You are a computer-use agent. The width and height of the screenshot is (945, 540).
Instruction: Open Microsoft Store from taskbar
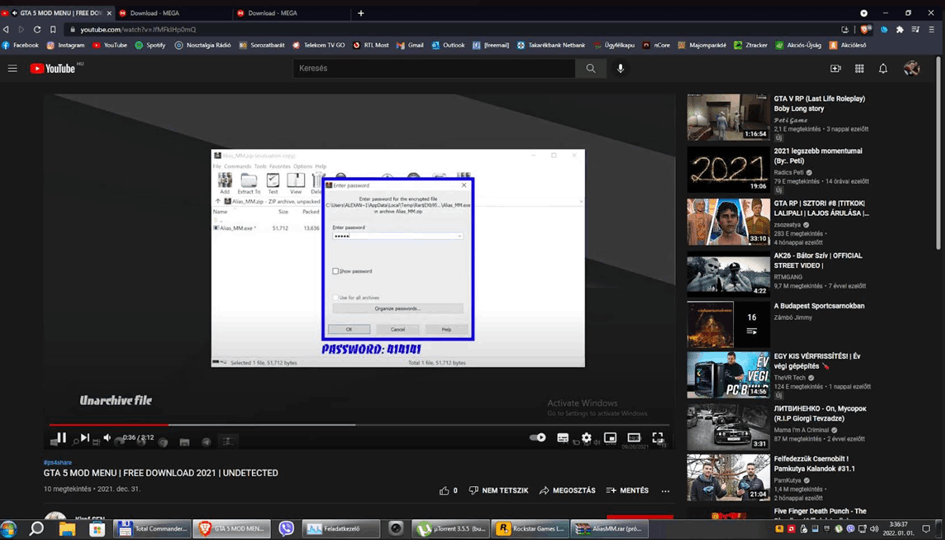96,529
